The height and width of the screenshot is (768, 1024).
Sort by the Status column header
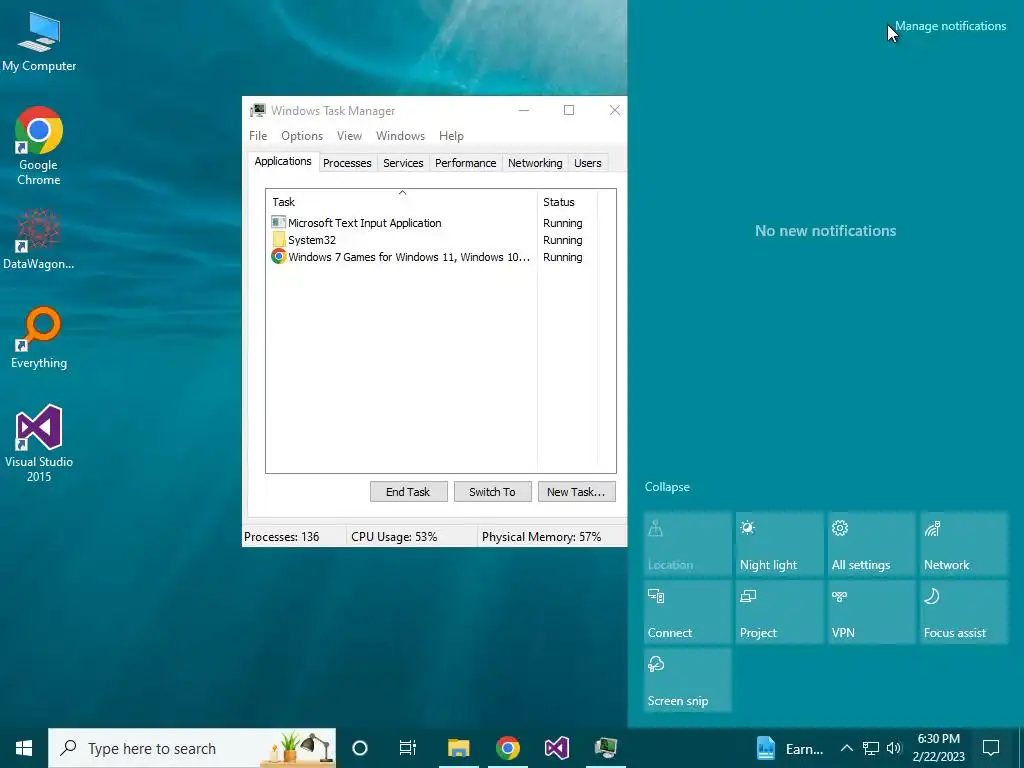[x=567, y=202]
